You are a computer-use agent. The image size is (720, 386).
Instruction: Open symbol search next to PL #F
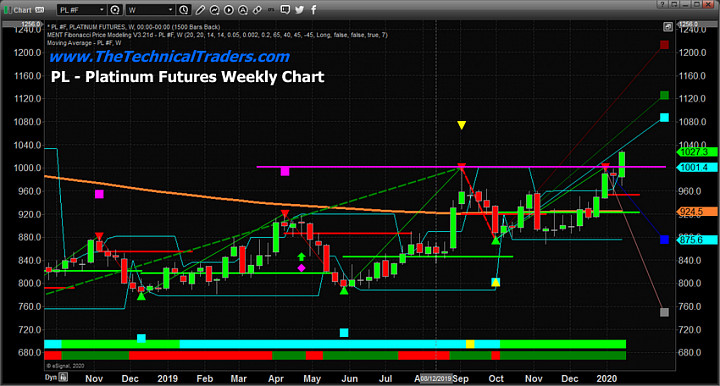(x=115, y=10)
